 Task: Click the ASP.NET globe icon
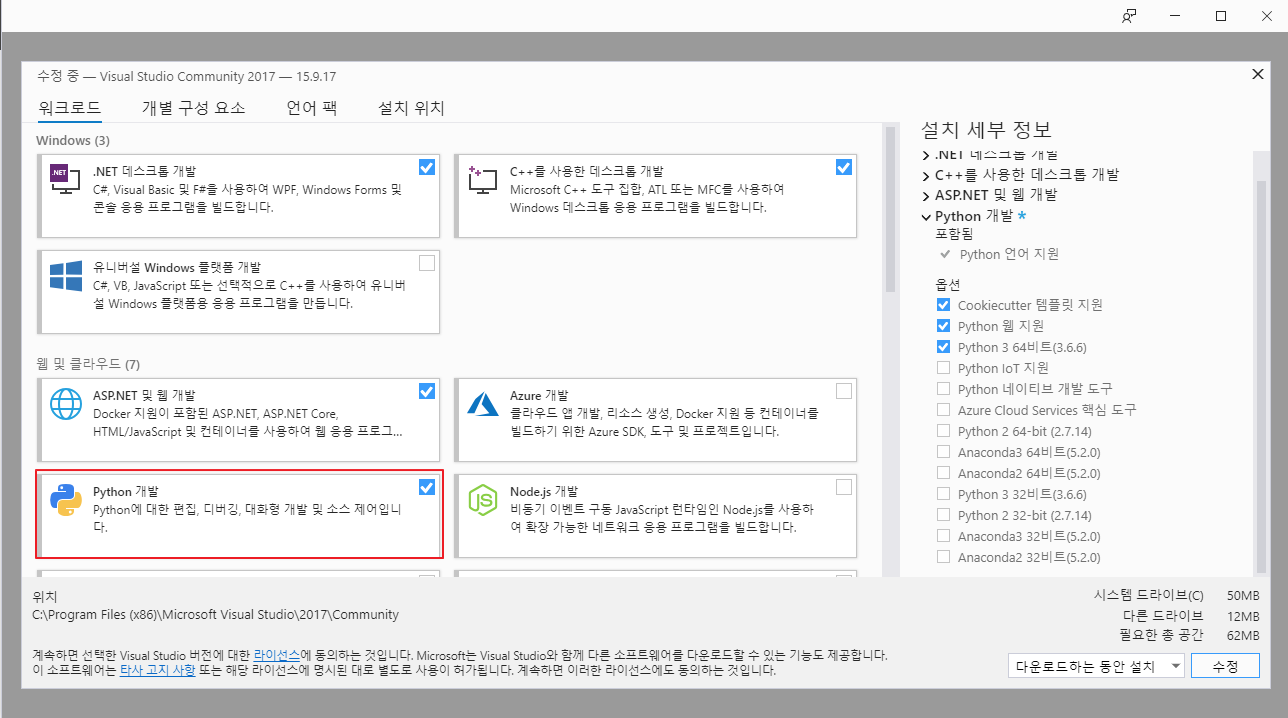point(65,404)
